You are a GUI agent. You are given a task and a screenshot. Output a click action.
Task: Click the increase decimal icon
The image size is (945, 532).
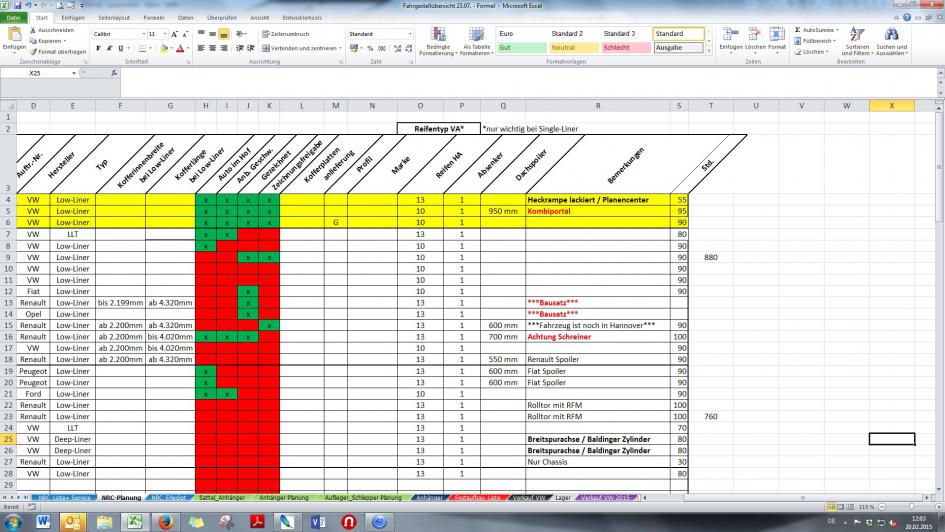click(x=397, y=48)
